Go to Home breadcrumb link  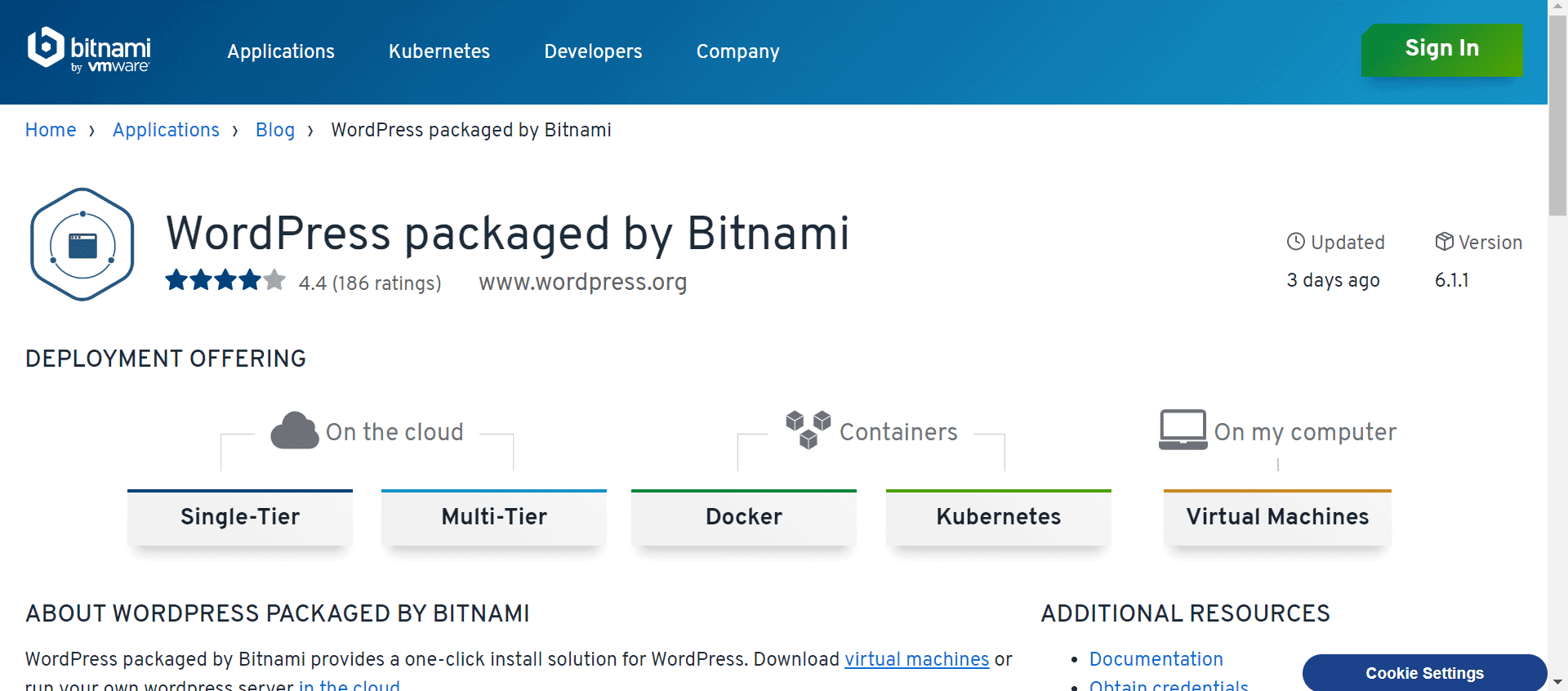pyautogui.click(x=51, y=130)
